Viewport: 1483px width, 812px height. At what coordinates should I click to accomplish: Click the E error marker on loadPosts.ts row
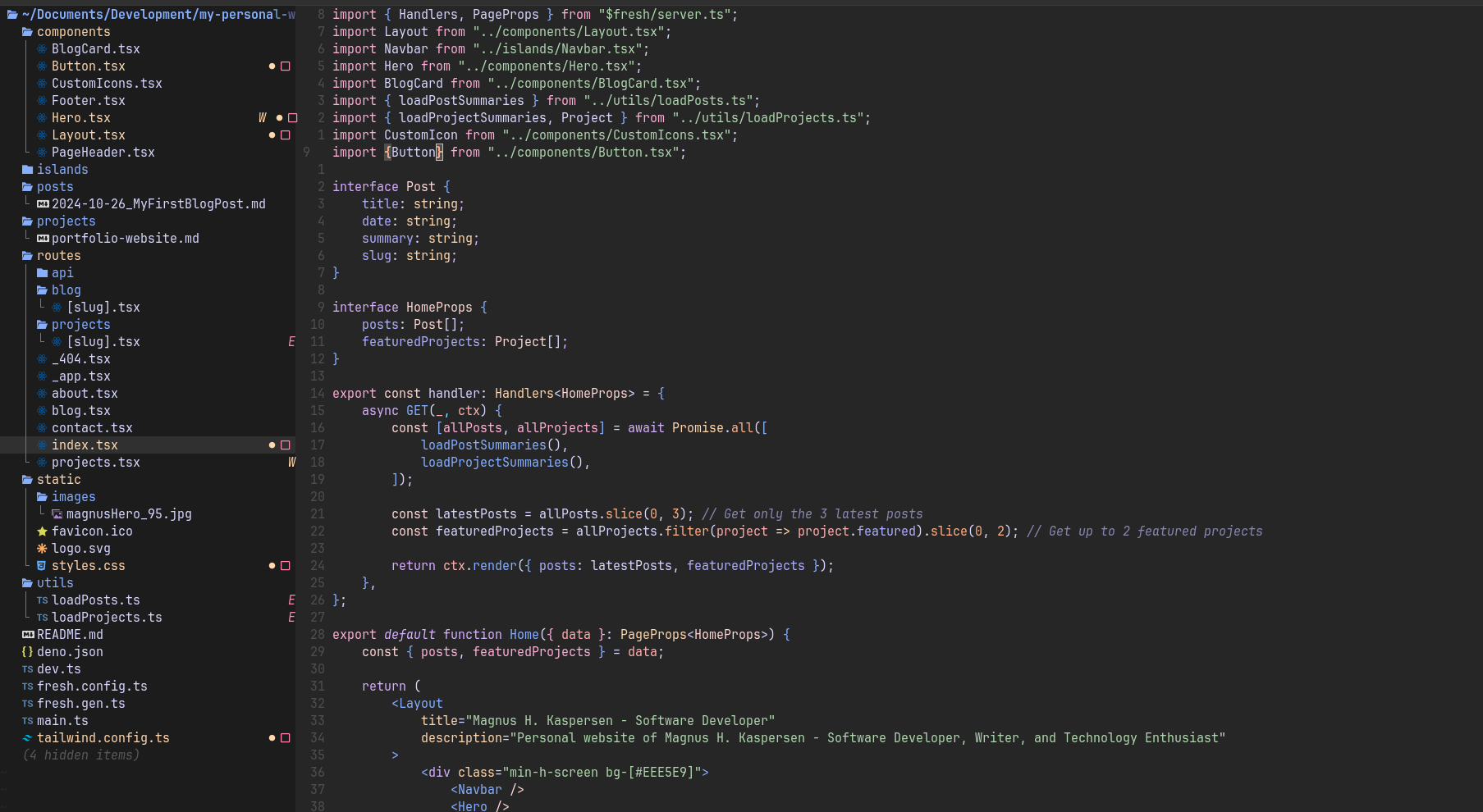[x=291, y=600]
